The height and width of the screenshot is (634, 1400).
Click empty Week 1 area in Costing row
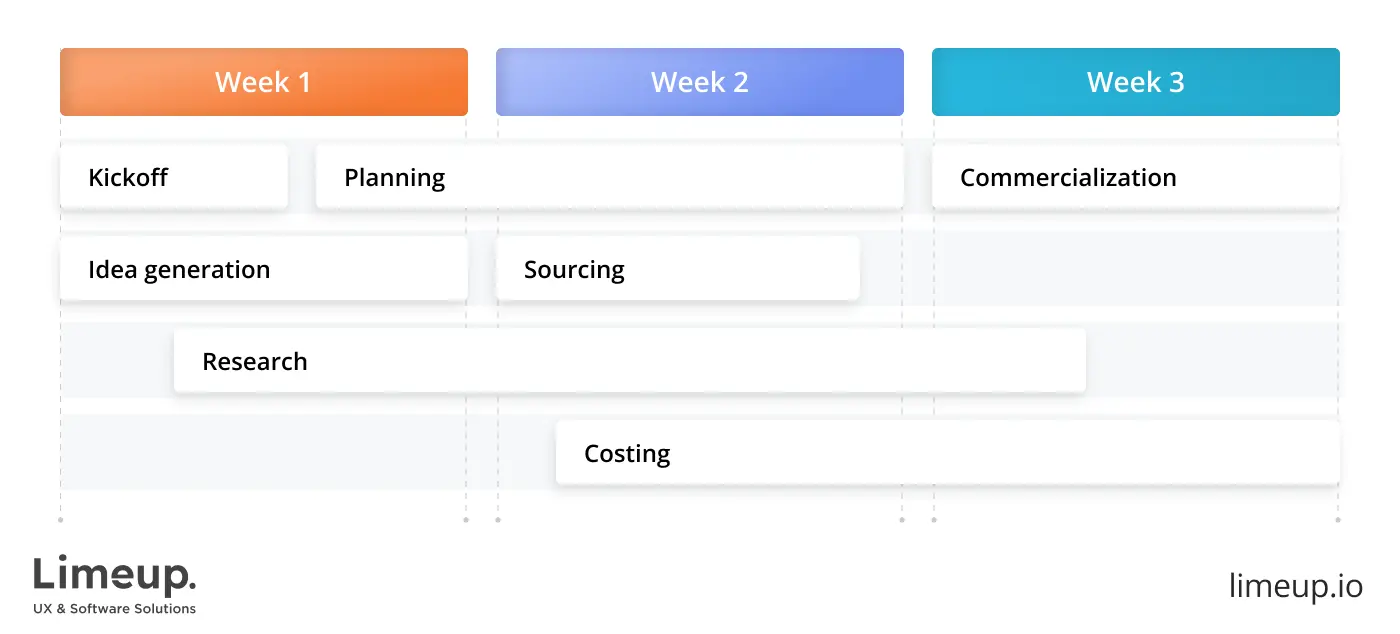click(264, 453)
